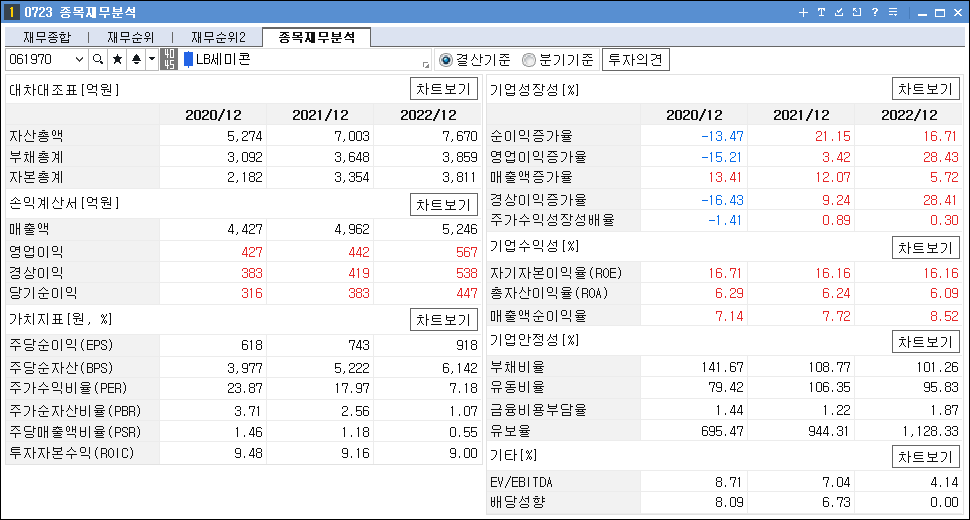Click the plus icon in the title bar
This screenshot has height=520, width=970.
pyautogui.click(x=803, y=12)
